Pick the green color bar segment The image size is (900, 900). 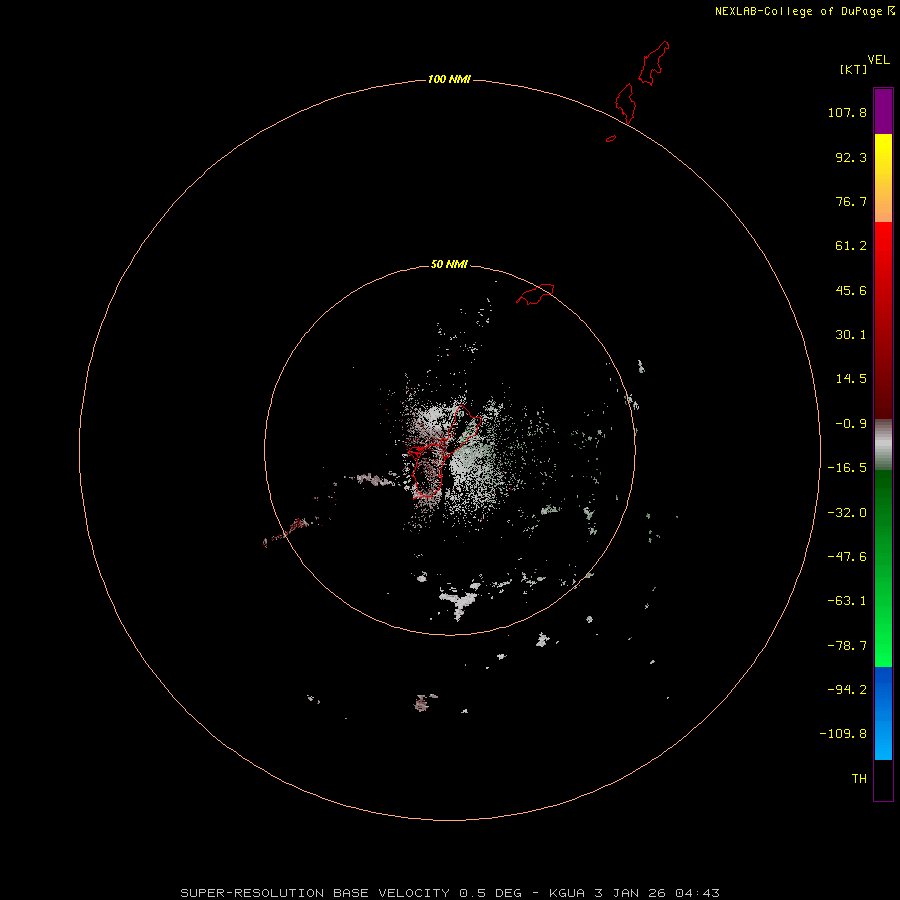[883, 568]
